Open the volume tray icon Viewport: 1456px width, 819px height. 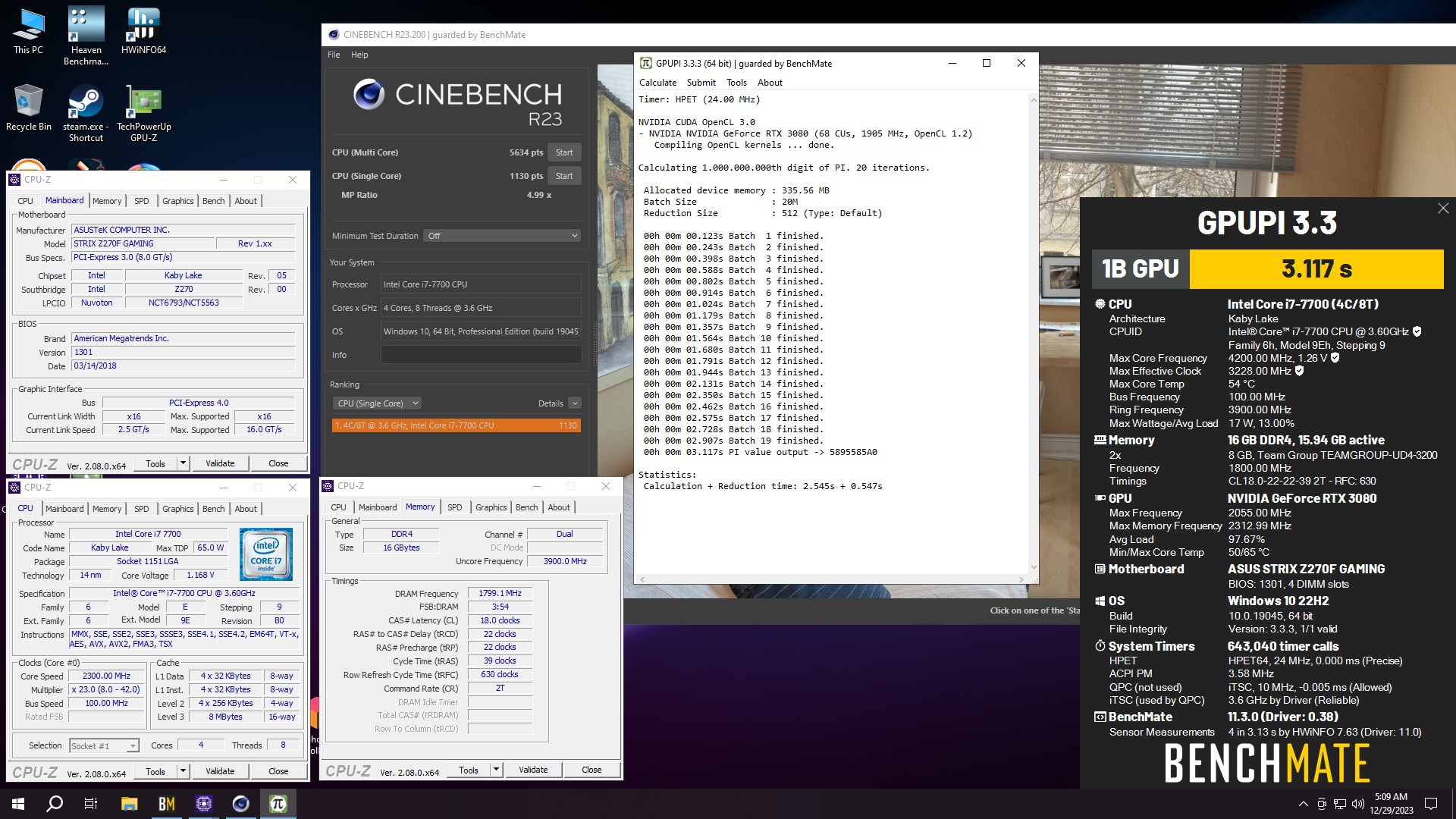click(1357, 804)
